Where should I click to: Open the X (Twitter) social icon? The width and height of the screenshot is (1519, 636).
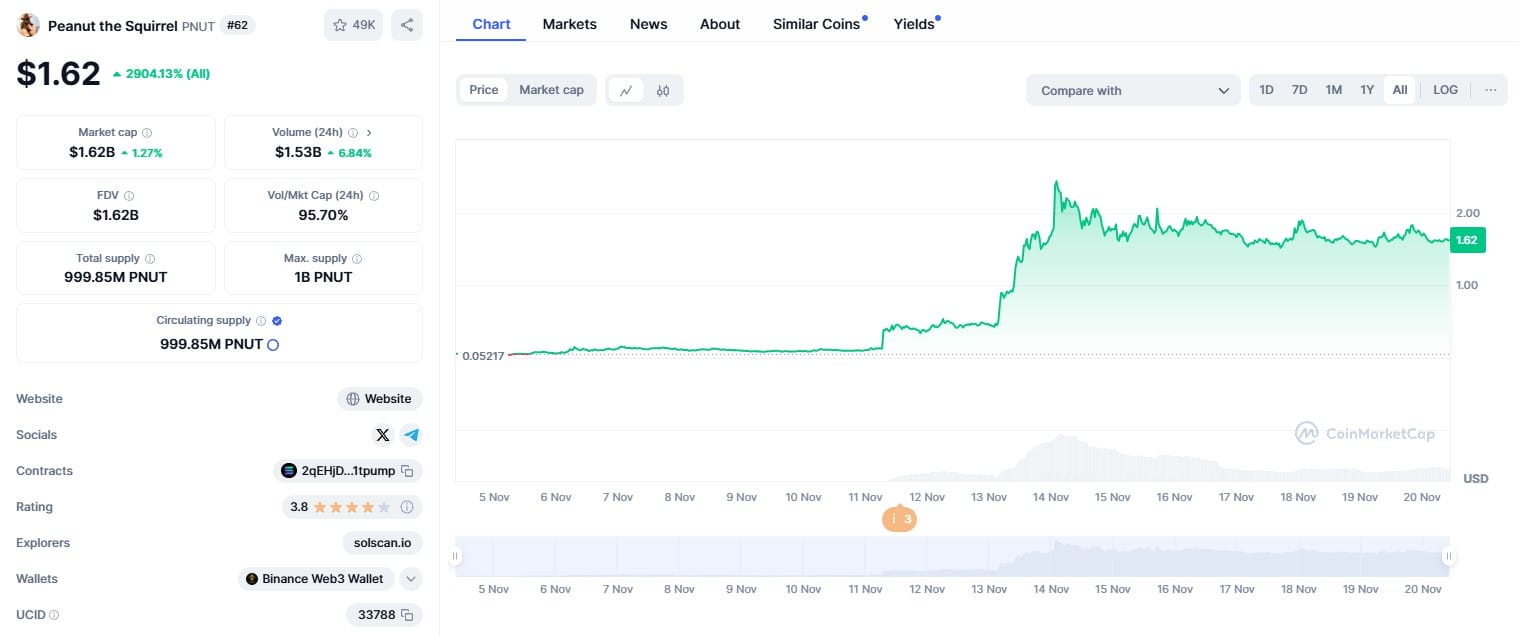(382, 435)
